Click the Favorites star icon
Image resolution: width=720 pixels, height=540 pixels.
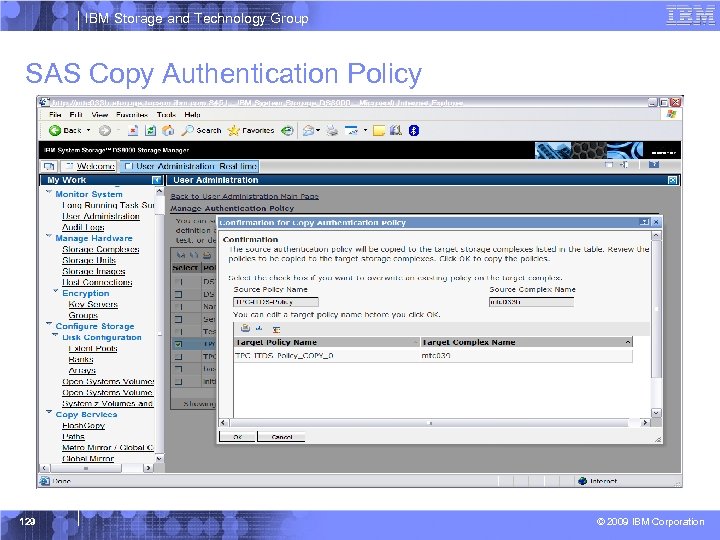click(233, 131)
